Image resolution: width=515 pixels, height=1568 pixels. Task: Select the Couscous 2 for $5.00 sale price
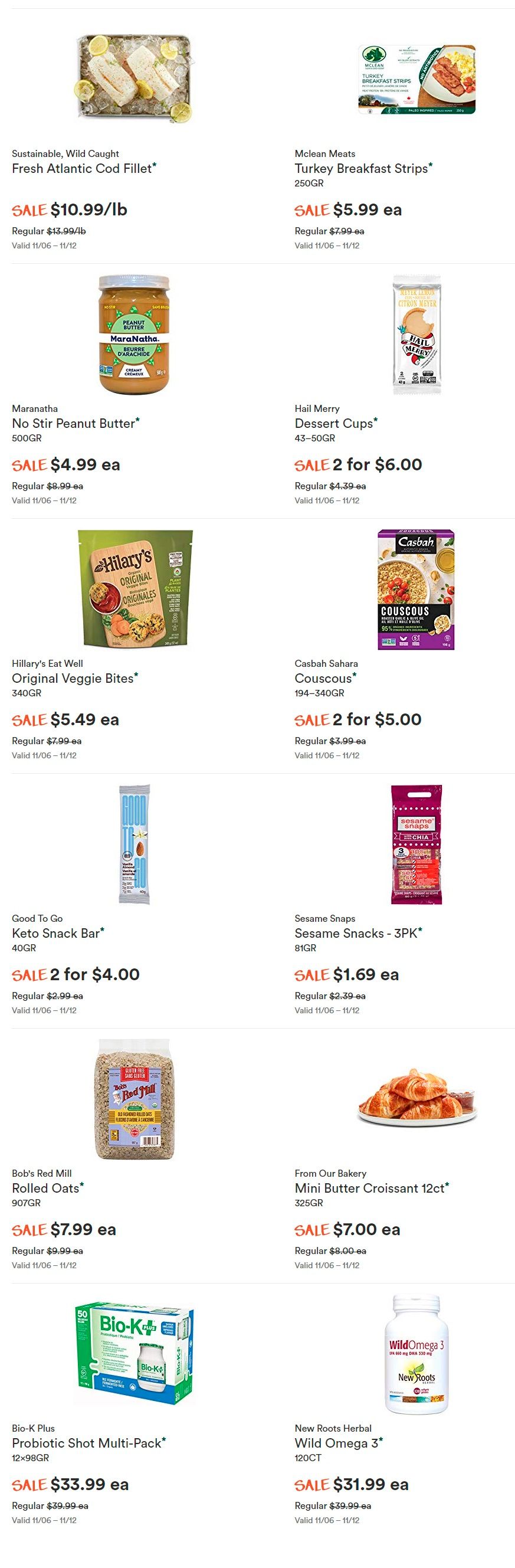click(358, 719)
